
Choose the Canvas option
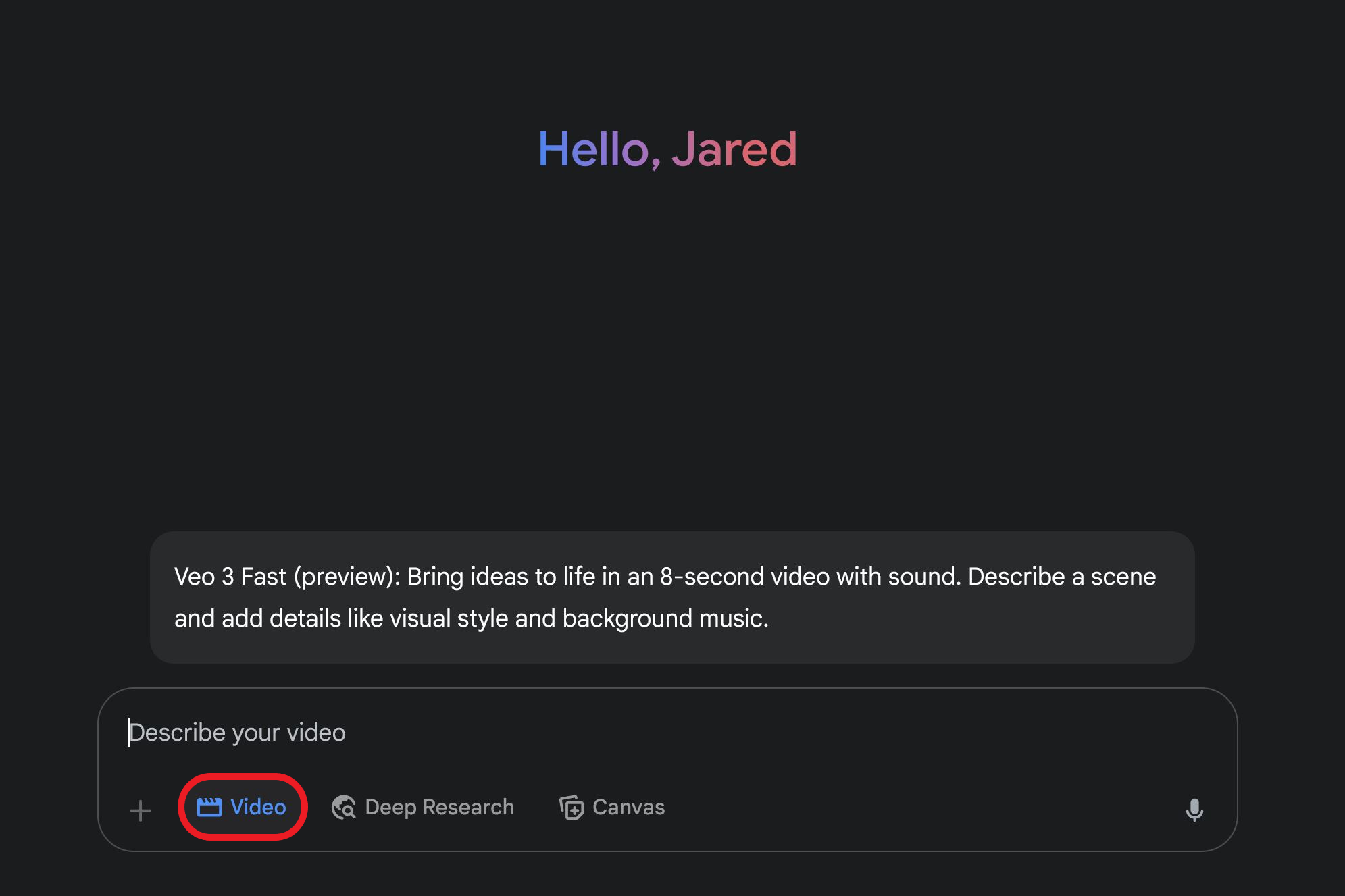[x=611, y=807]
